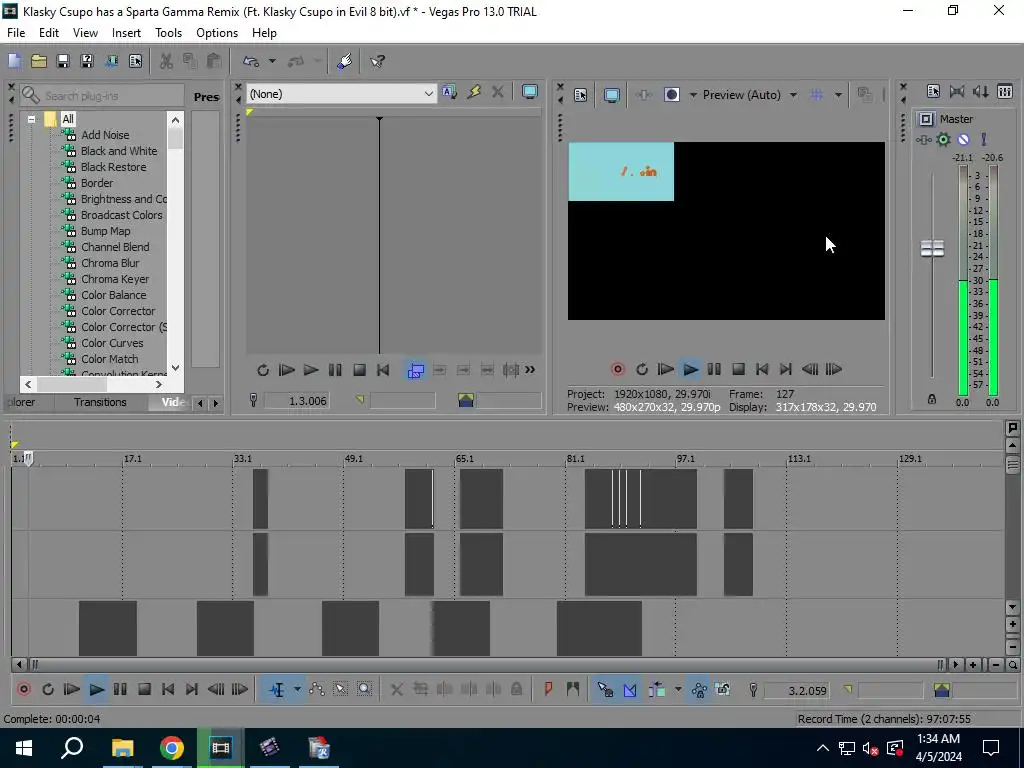Toggle Auto Ripple button
1024x768 pixels.
[657, 689]
